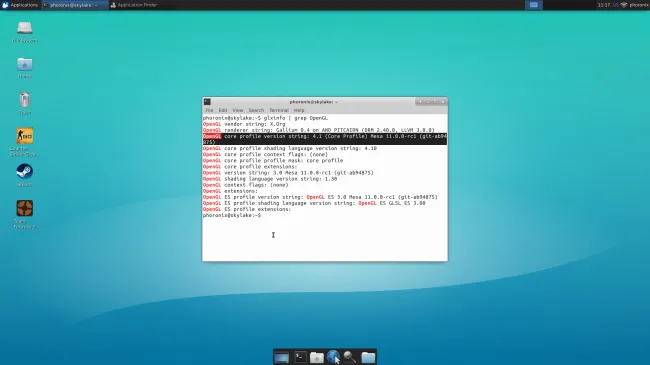Image resolution: width=650 pixels, height=365 pixels.
Task: Select the Application Finder taskbar button
Action: tap(134, 5)
